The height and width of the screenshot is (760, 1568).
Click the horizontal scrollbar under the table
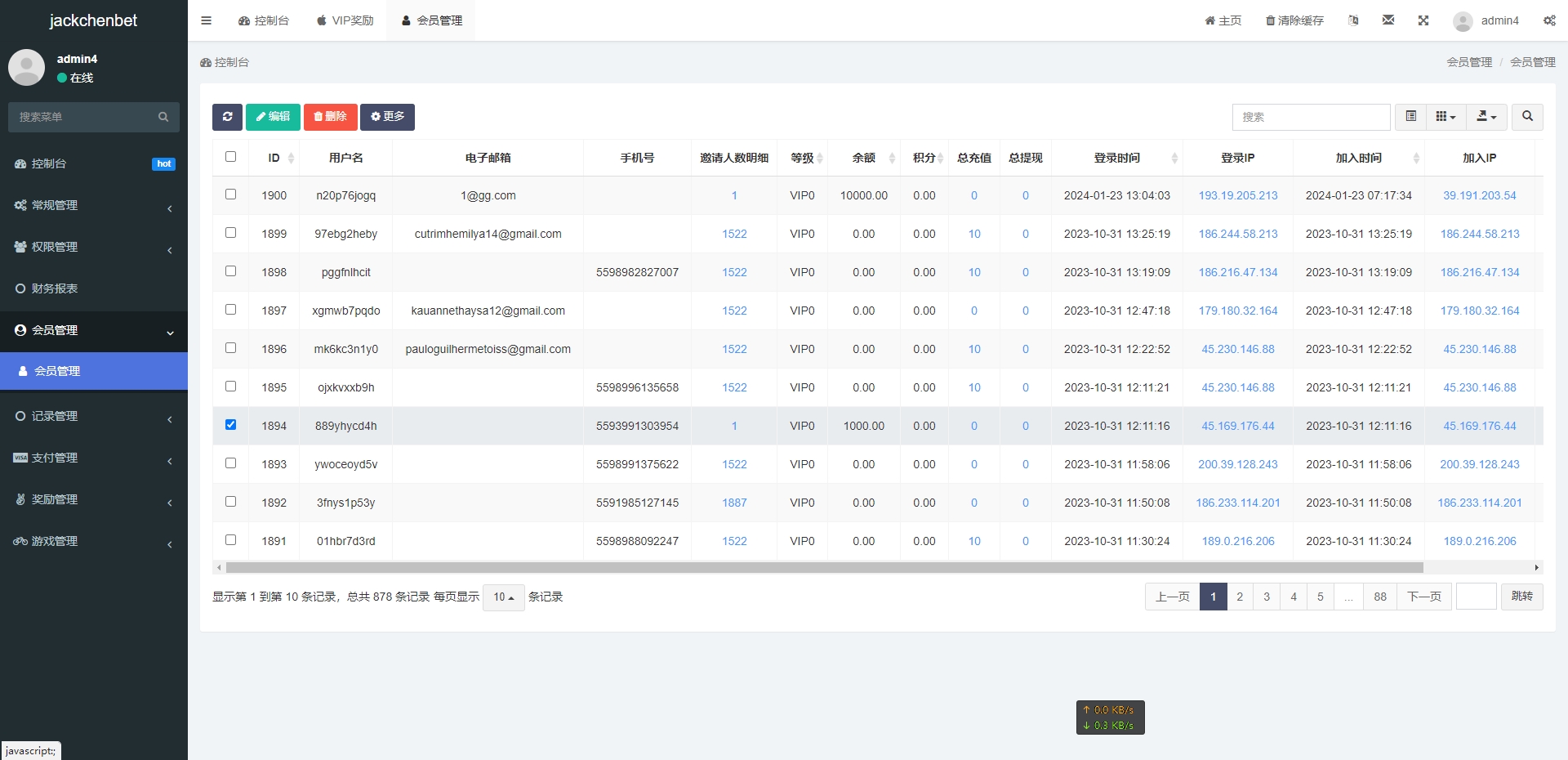point(825,567)
